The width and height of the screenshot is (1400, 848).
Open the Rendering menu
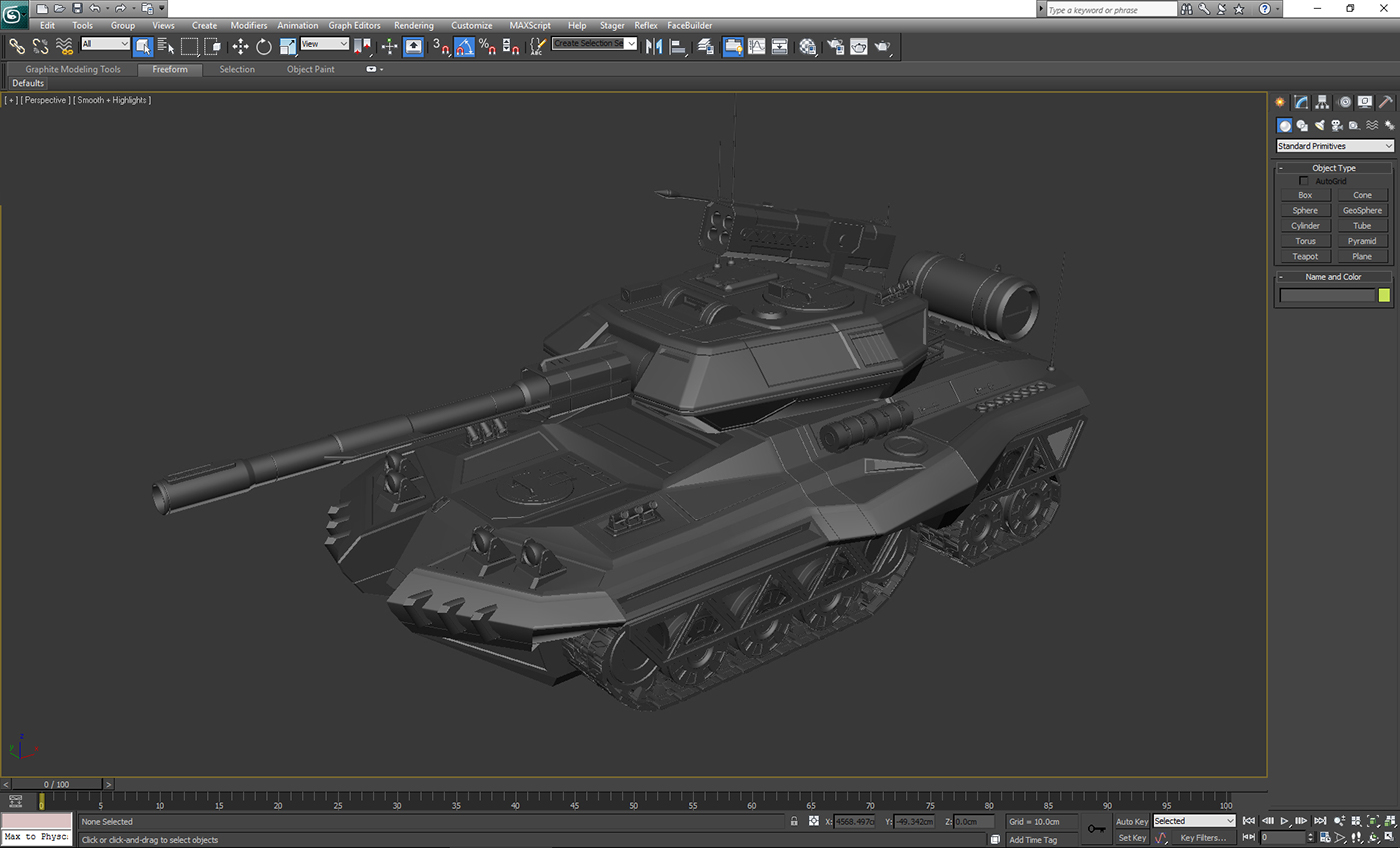414,25
